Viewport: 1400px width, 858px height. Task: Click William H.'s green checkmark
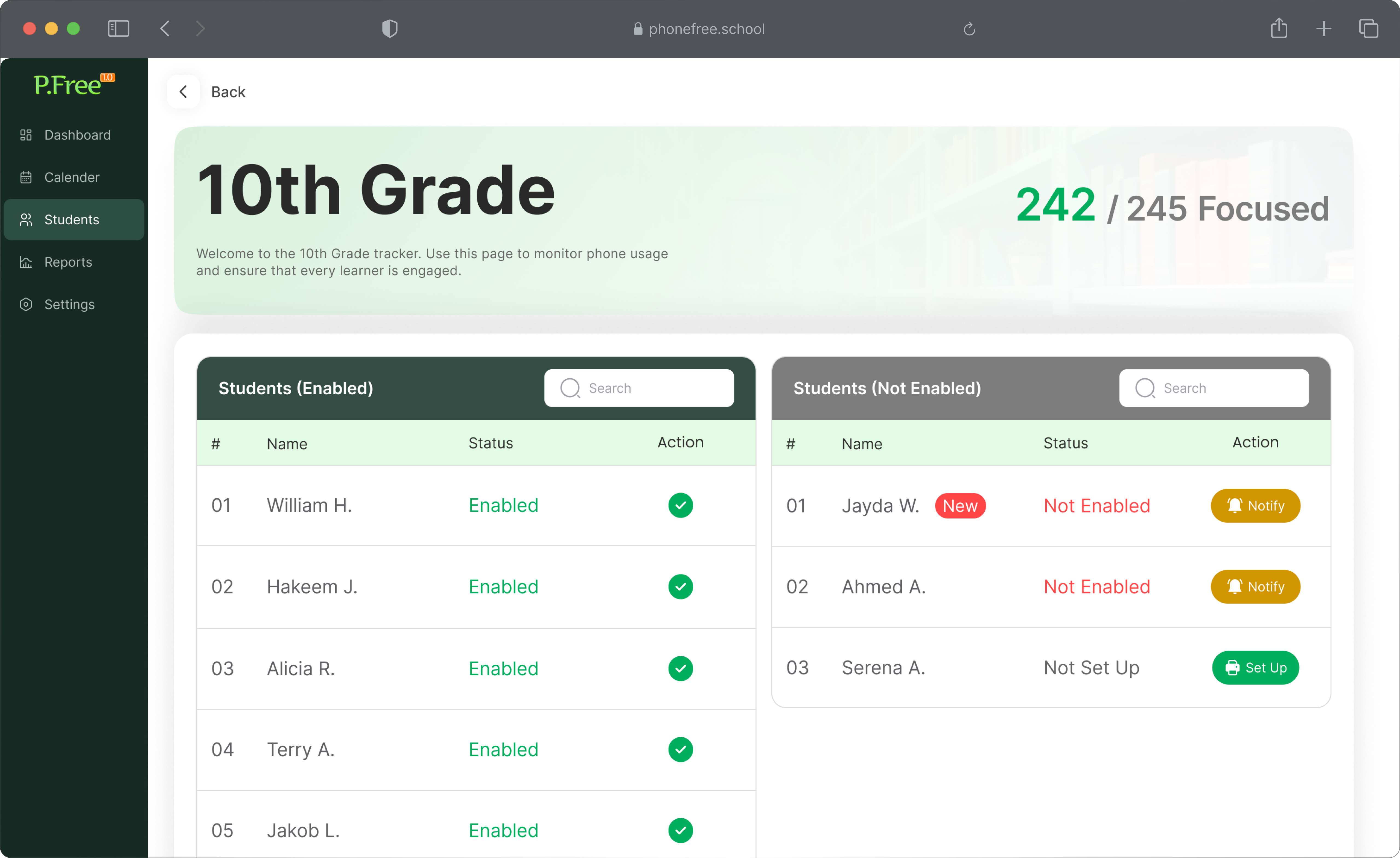coord(680,505)
